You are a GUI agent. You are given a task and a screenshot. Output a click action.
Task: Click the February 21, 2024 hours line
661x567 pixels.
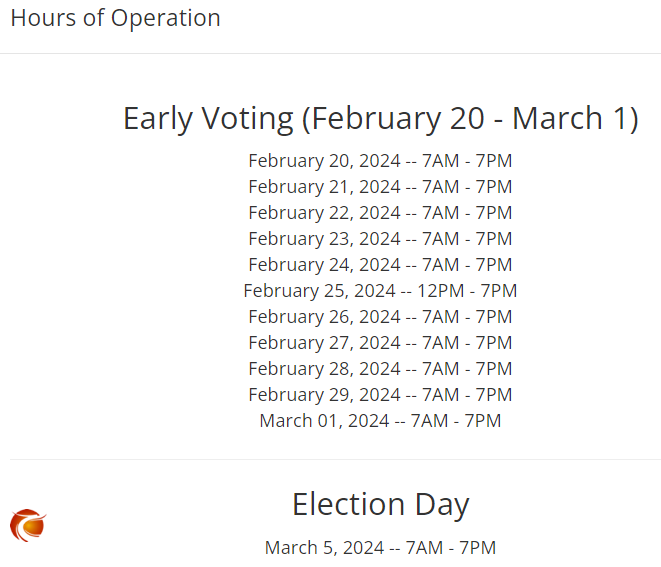click(380, 187)
